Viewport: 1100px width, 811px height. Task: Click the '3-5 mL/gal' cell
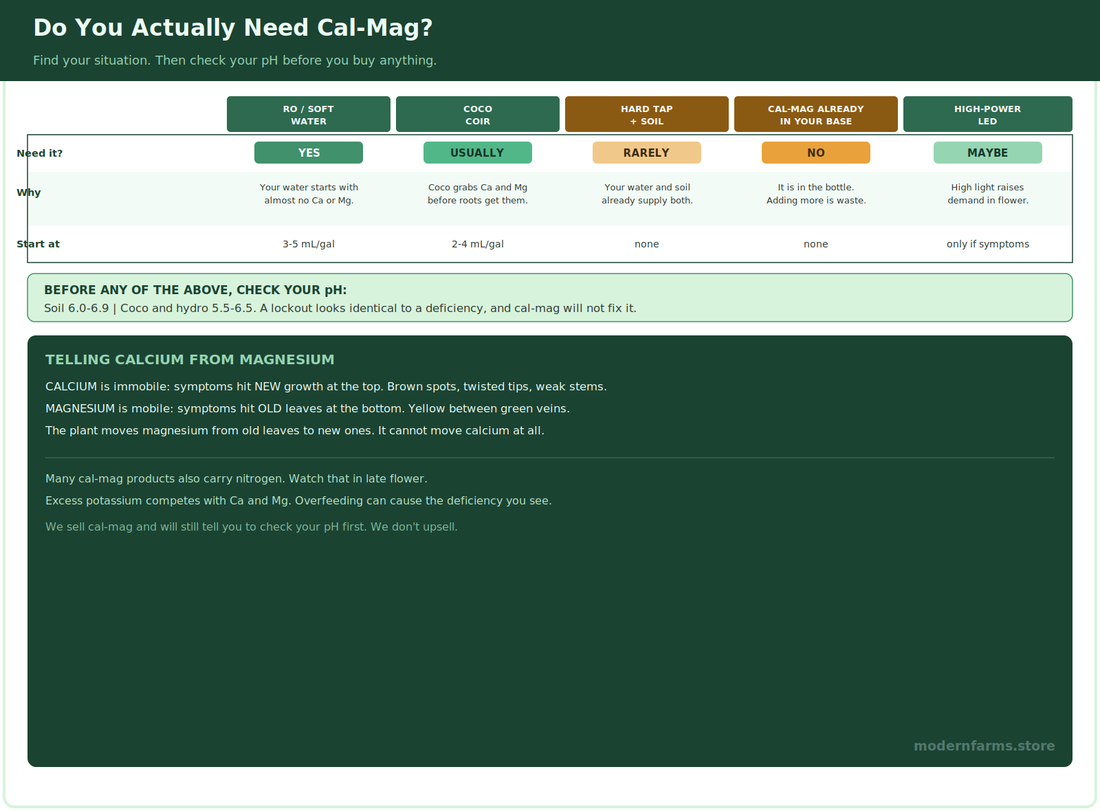coord(309,244)
